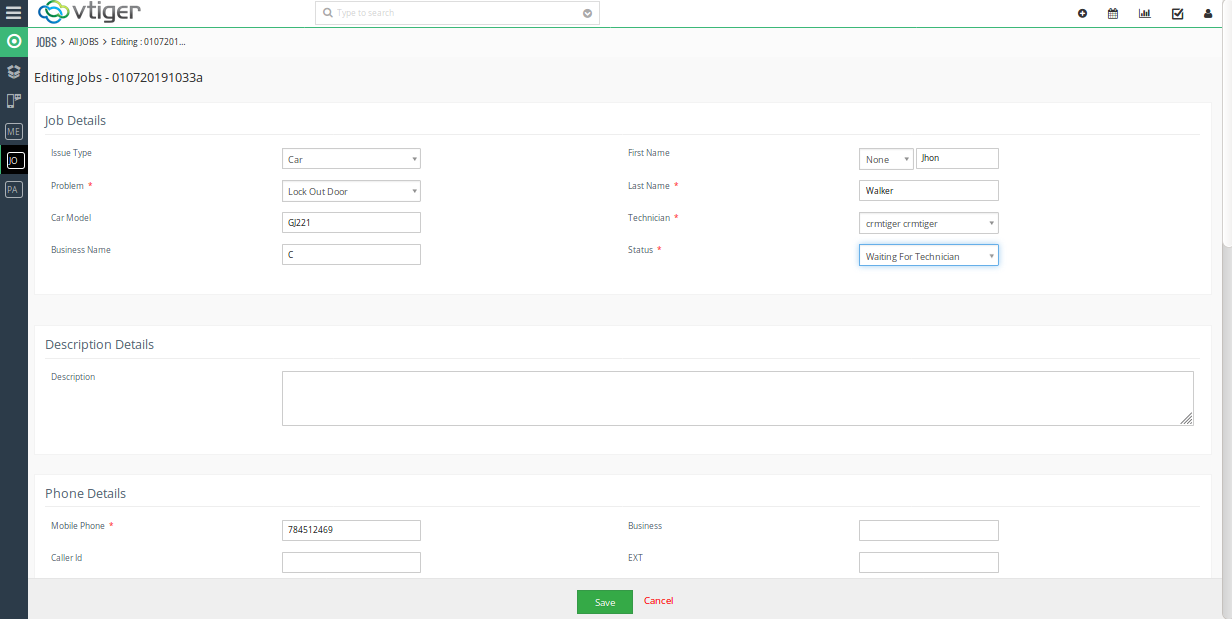Edit the Mobile Phone field
Screen dimensions: 1232x619
[351, 530]
